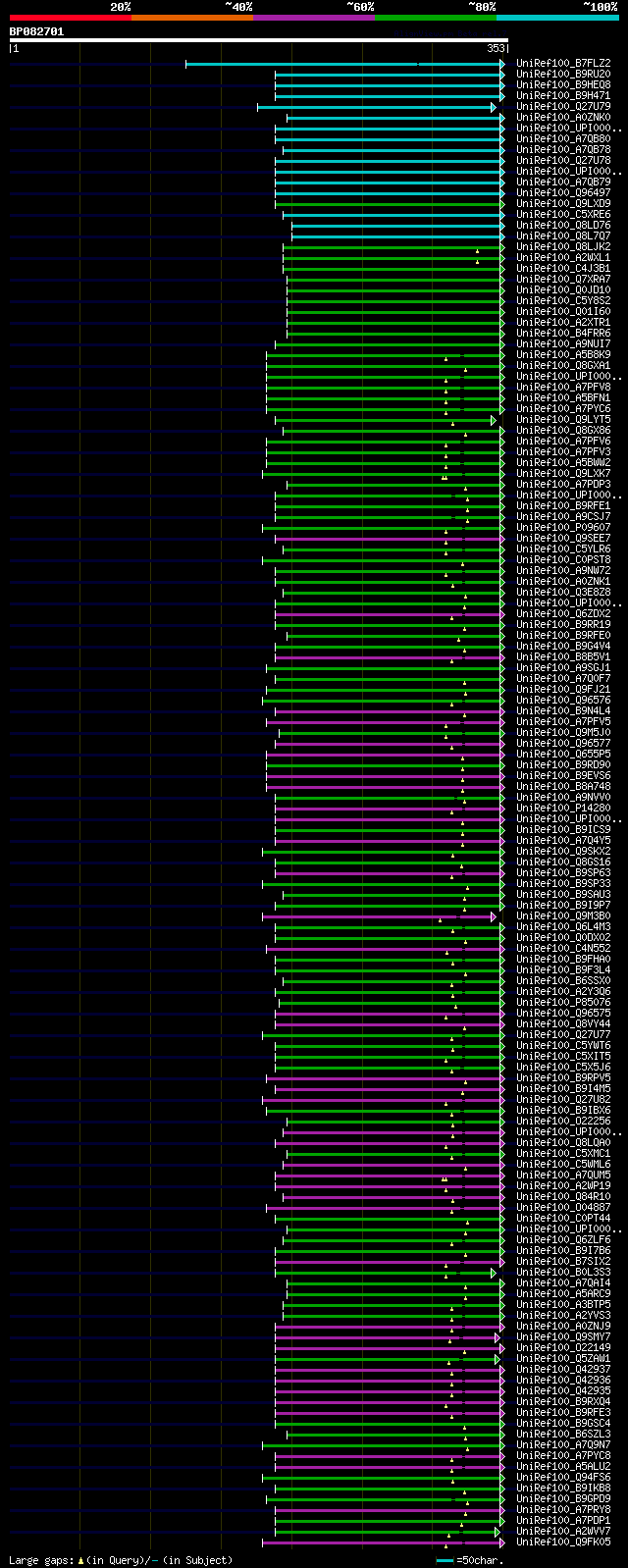
Task: Select hit label UniRef100_Q8L7Q7
Action: pos(563,236)
